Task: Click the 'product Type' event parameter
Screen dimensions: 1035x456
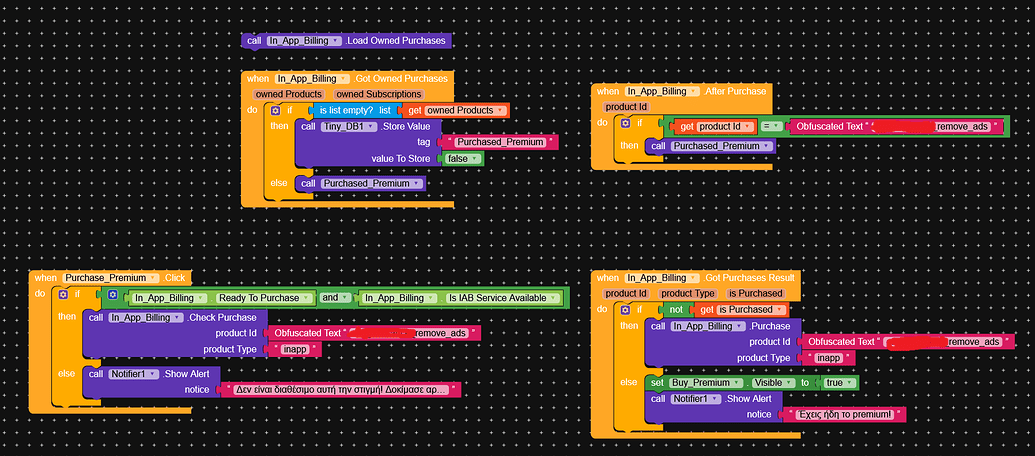Action: pos(688,294)
